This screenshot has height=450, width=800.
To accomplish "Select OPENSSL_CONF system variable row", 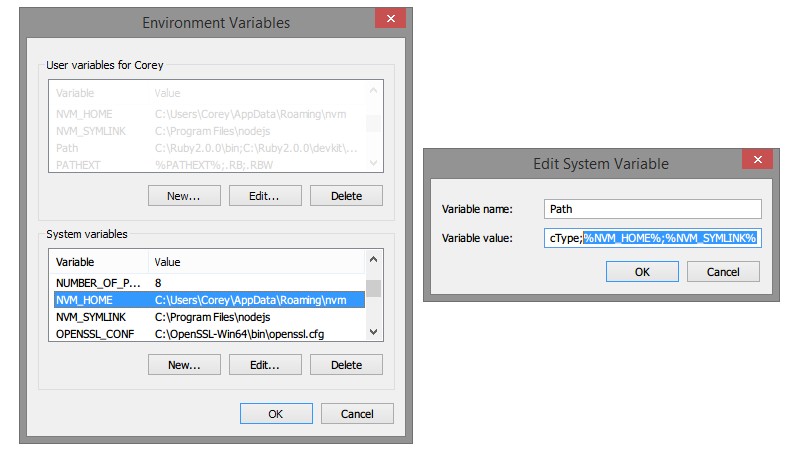I will (209, 334).
